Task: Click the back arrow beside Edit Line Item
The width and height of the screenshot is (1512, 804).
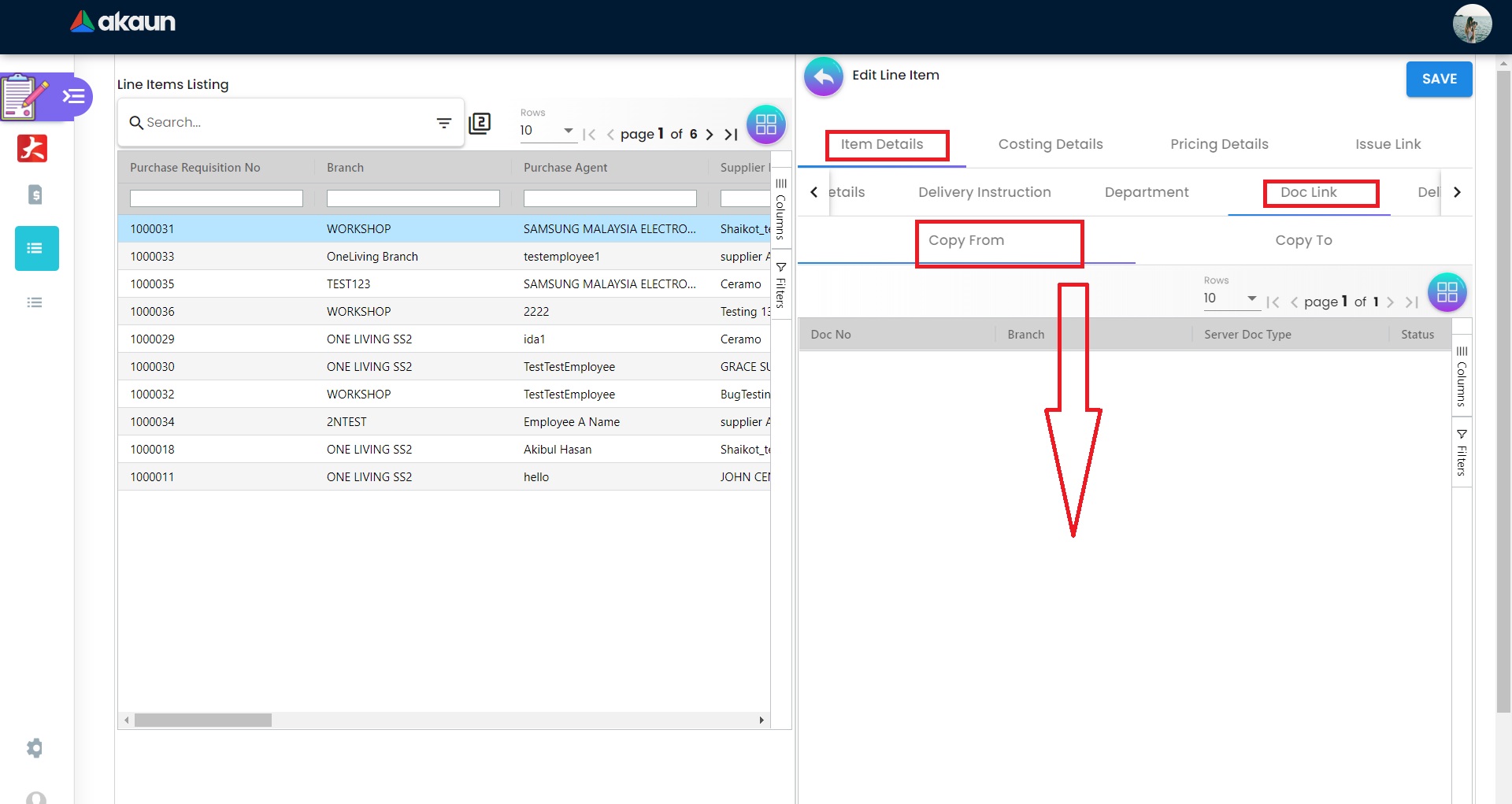Action: coord(823,77)
